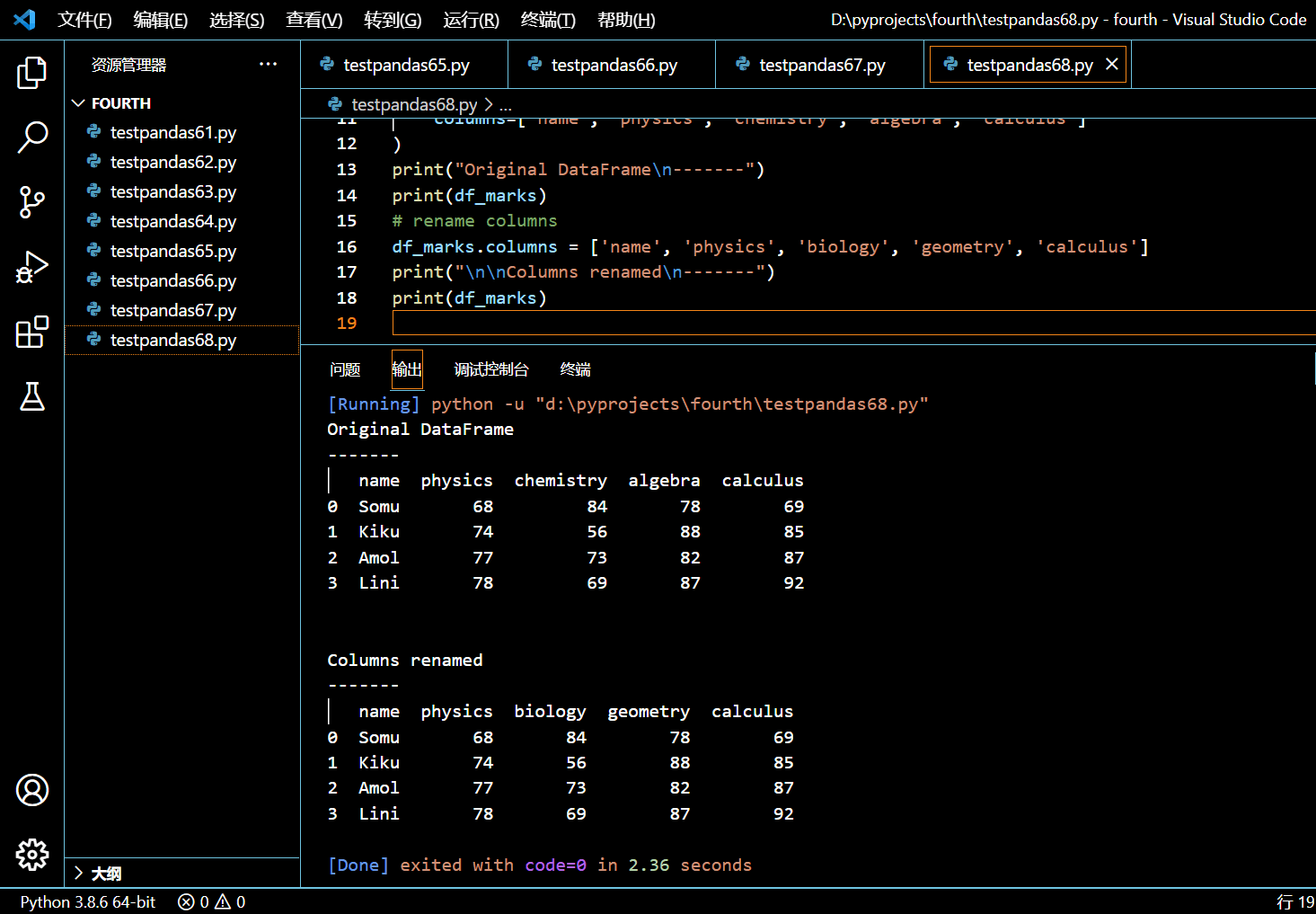Open testpandas67.py in explorer
Image resolution: width=1316 pixels, height=914 pixels.
click(x=182, y=310)
